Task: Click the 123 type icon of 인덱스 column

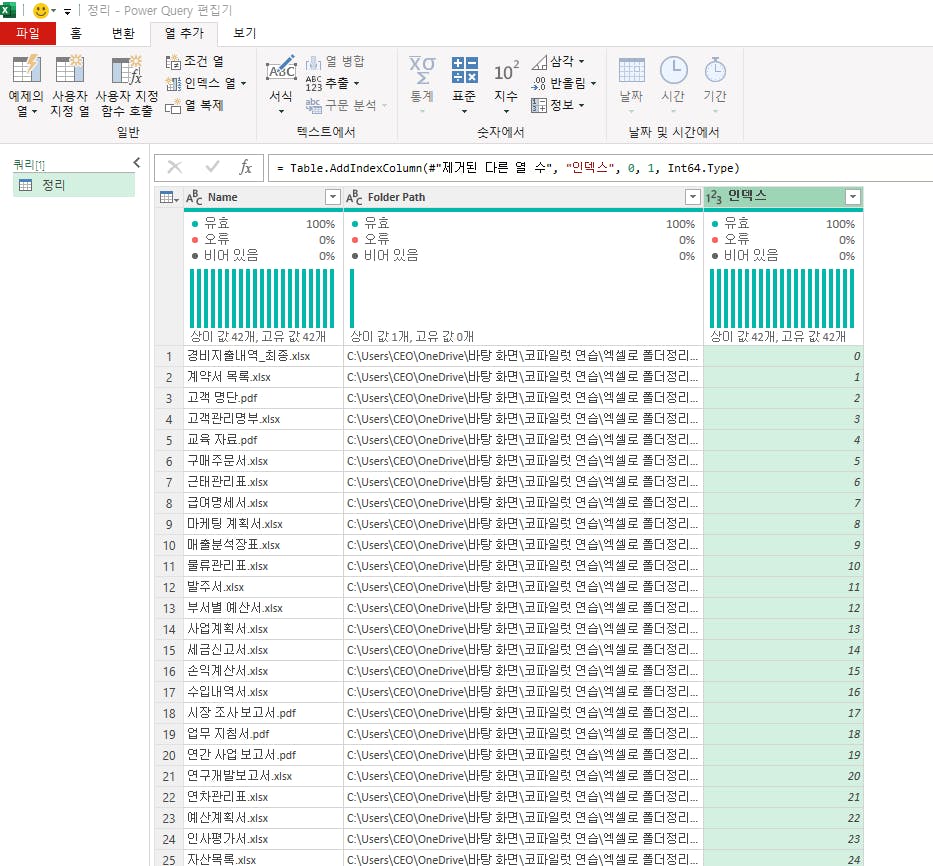Action: tap(713, 197)
